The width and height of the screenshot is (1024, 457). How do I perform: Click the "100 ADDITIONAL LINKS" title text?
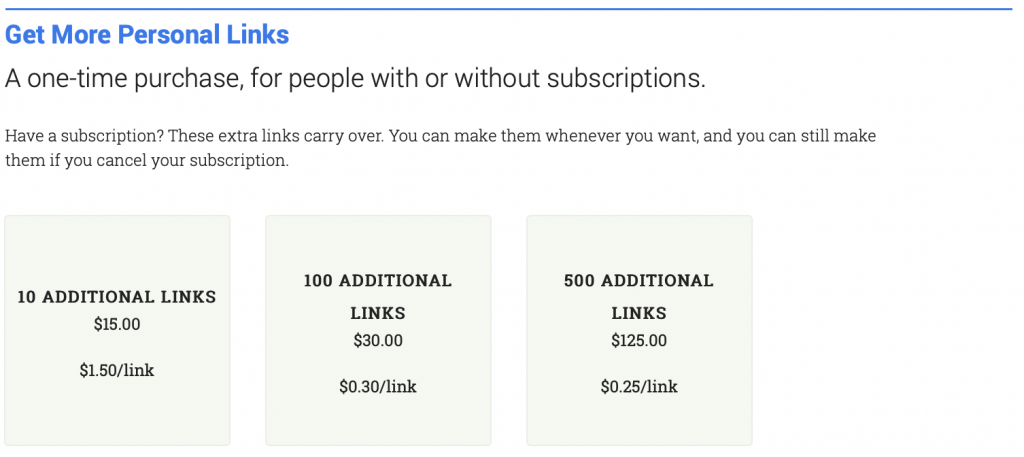(x=378, y=296)
